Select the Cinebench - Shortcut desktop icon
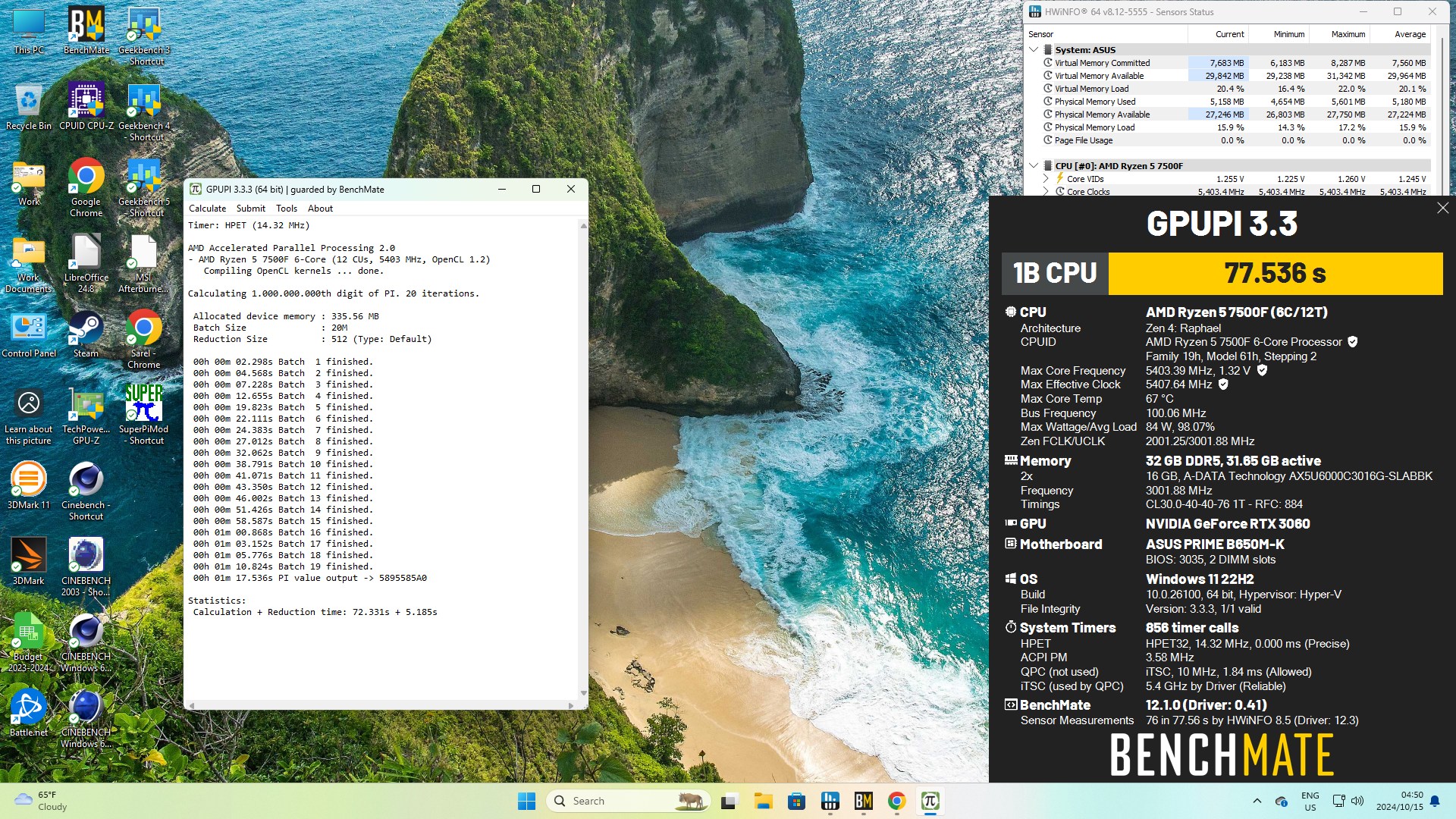 click(x=86, y=491)
